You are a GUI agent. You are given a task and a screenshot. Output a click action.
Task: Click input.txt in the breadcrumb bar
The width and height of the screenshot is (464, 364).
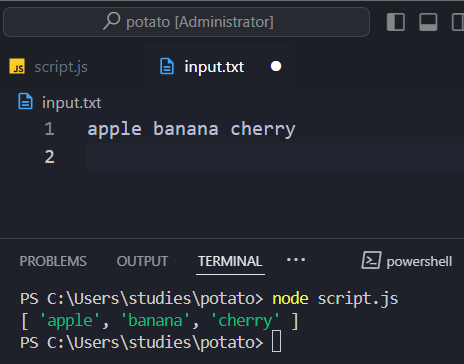(71, 103)
